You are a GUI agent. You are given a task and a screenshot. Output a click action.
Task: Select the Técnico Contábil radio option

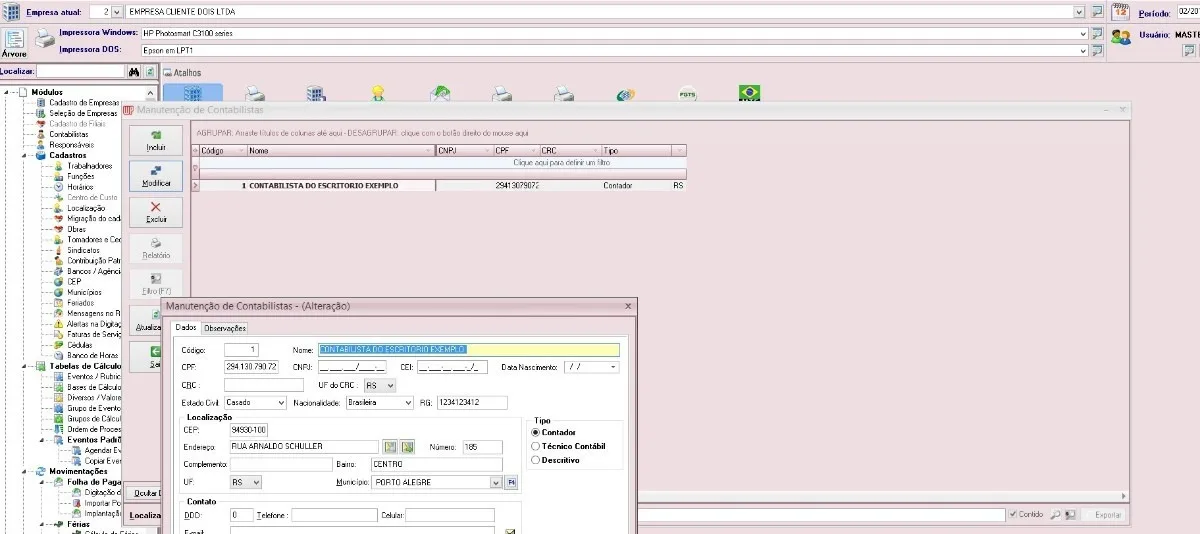537,446
